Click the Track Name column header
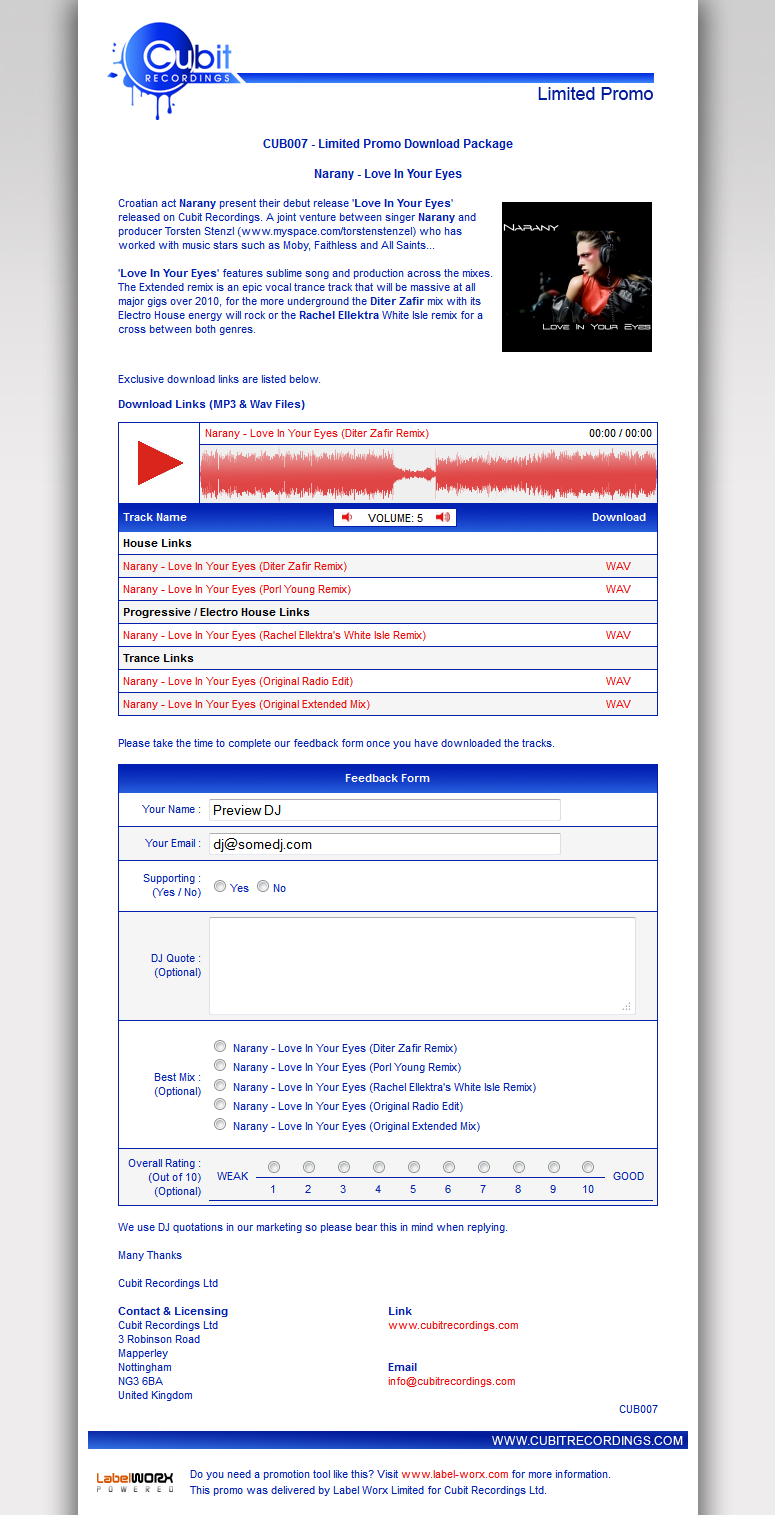775x1515 pixels. coord(155,517)
